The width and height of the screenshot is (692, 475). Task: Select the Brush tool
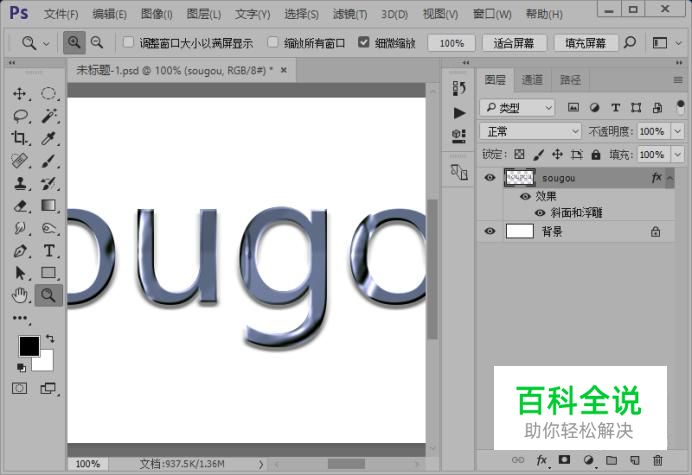(48, 161)
